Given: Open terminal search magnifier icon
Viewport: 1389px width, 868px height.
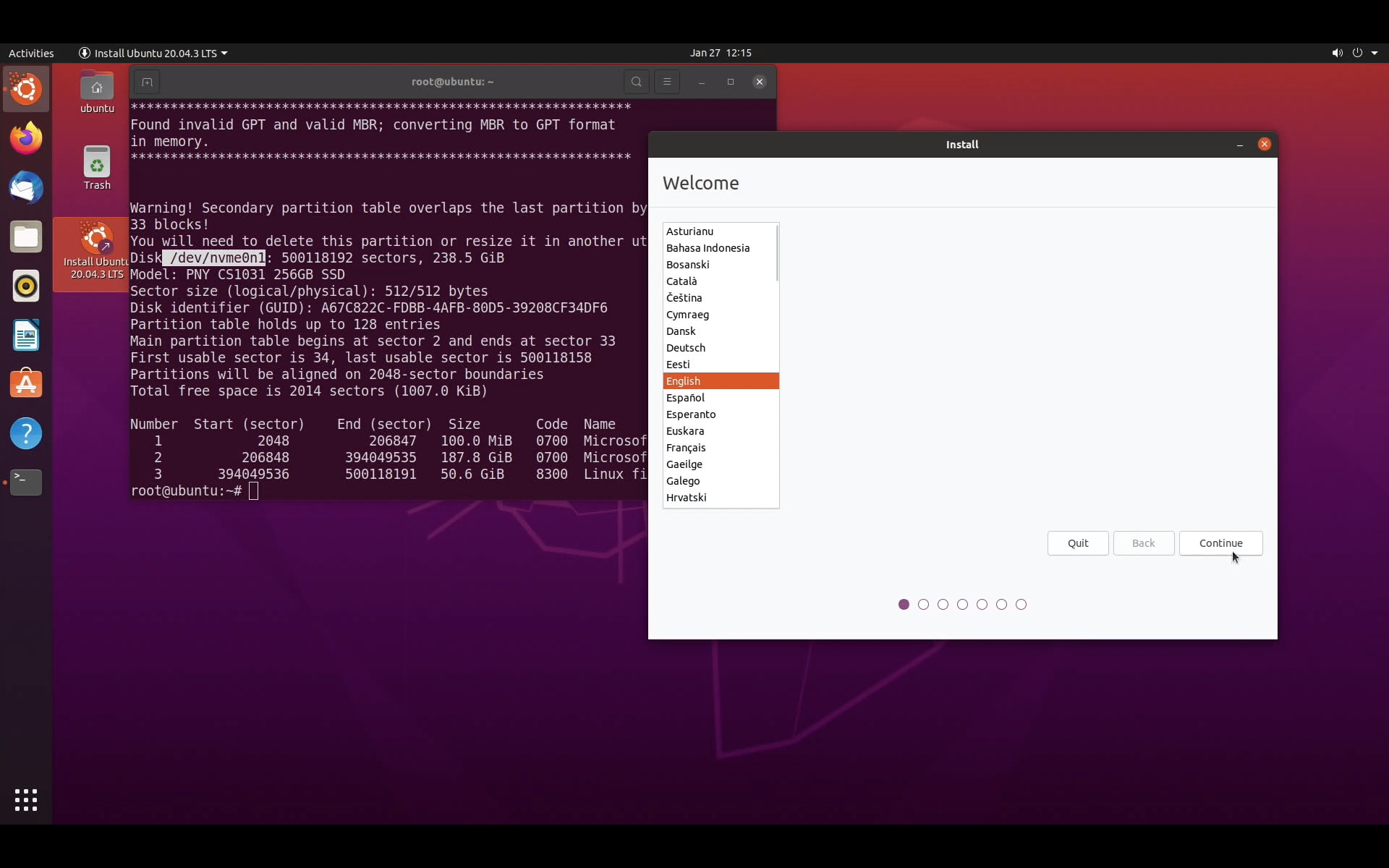Looking at the screenshot, I should (637, 82).
